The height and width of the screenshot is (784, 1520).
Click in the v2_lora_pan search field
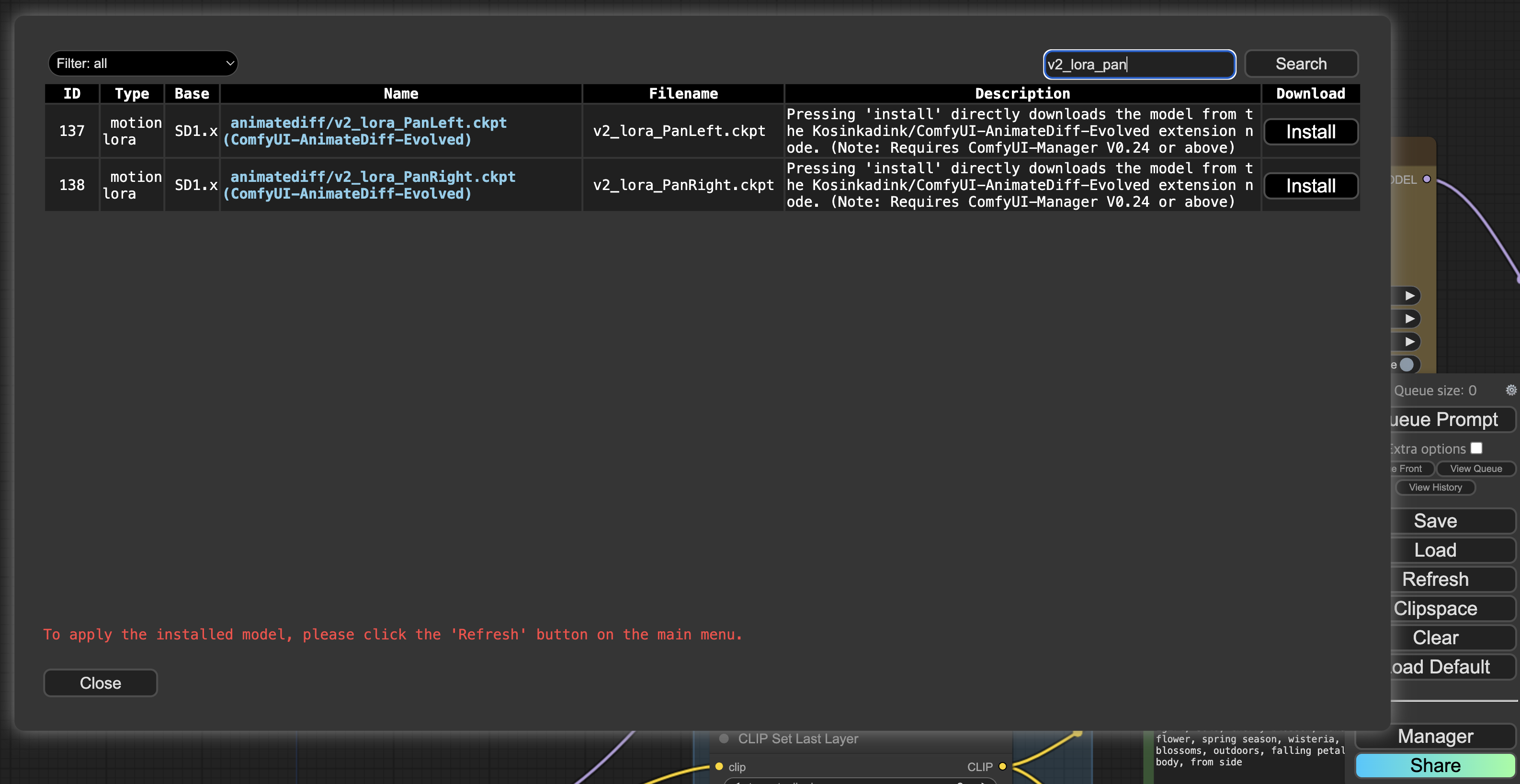pyautogui.click(x=1139, y=64)
